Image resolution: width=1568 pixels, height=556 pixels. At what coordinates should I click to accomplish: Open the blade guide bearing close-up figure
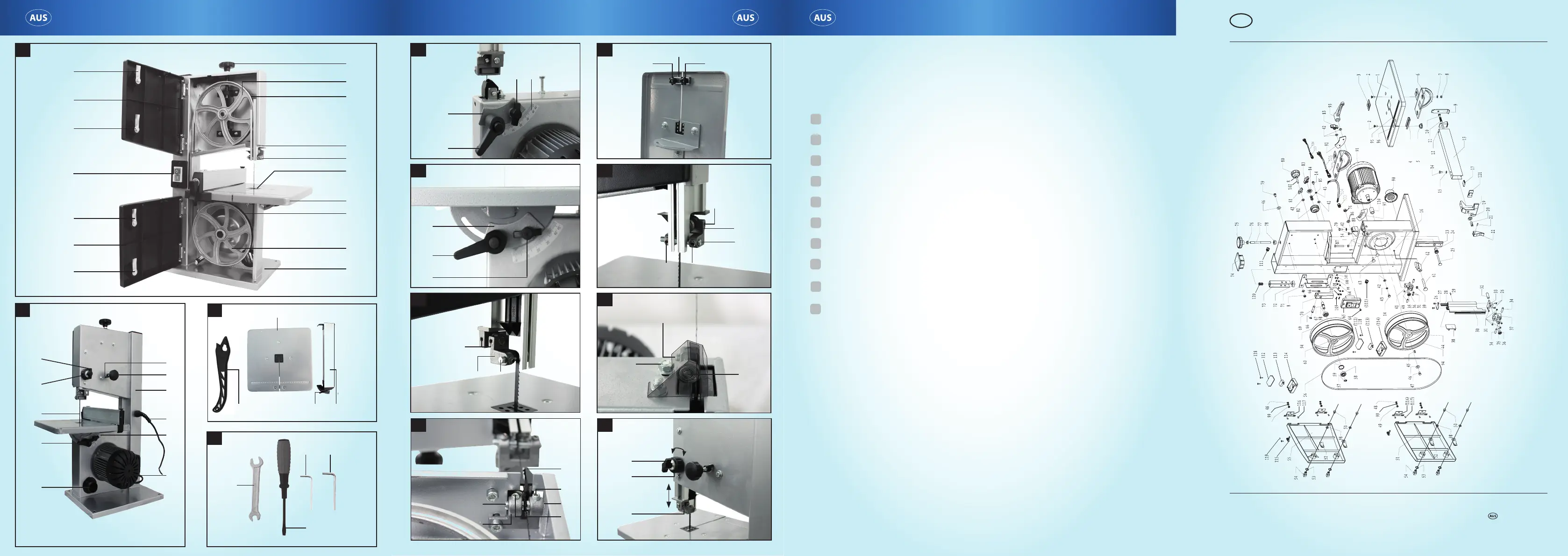684,225
